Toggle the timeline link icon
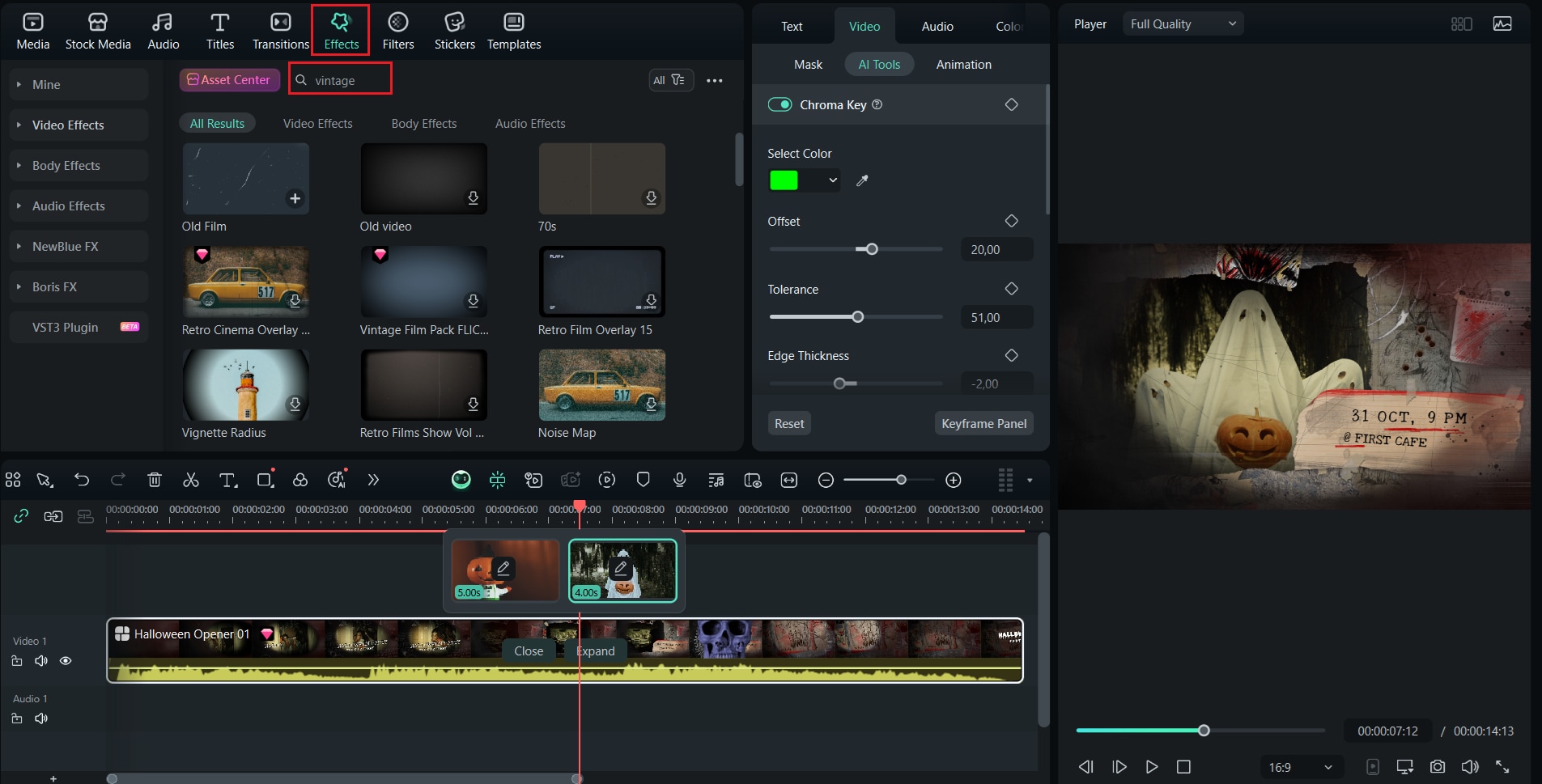 point(21,516)
